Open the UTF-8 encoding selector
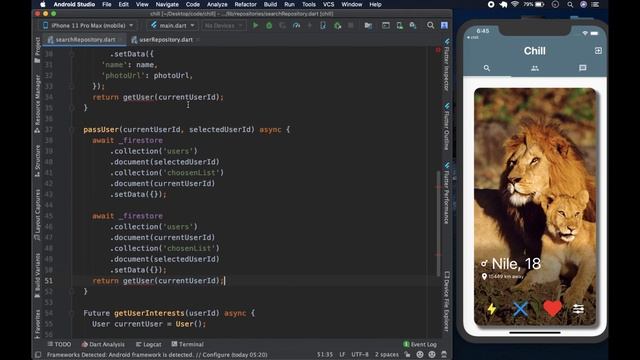 point(360,355)
